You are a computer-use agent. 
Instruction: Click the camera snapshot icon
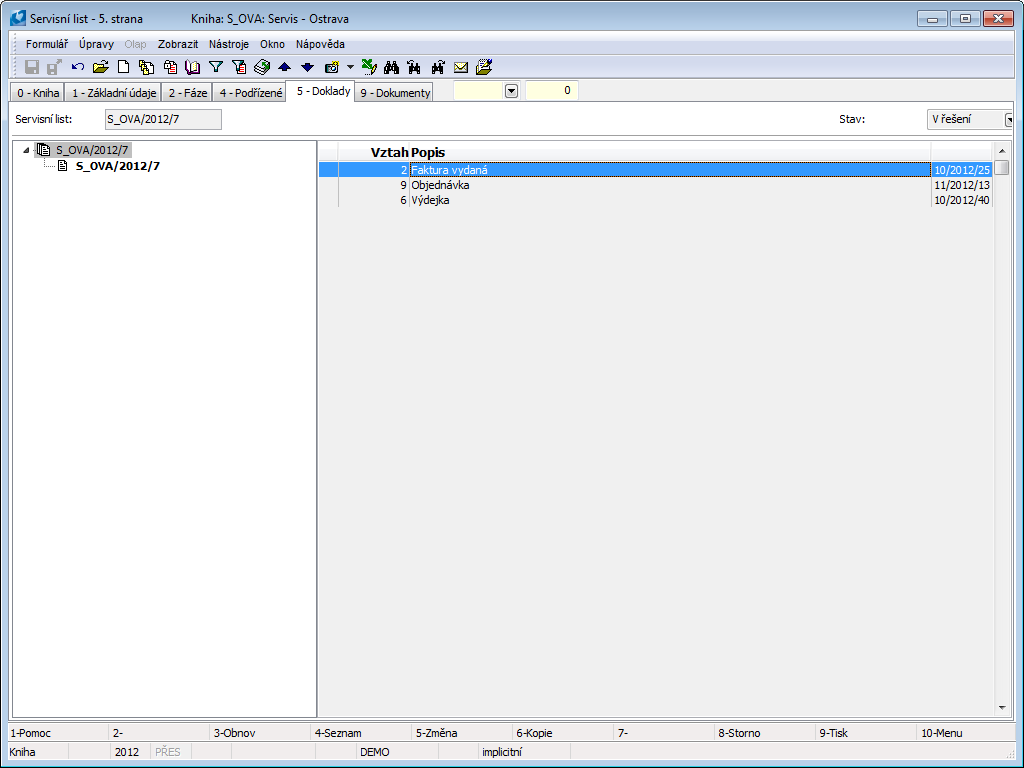click(332, 67)
